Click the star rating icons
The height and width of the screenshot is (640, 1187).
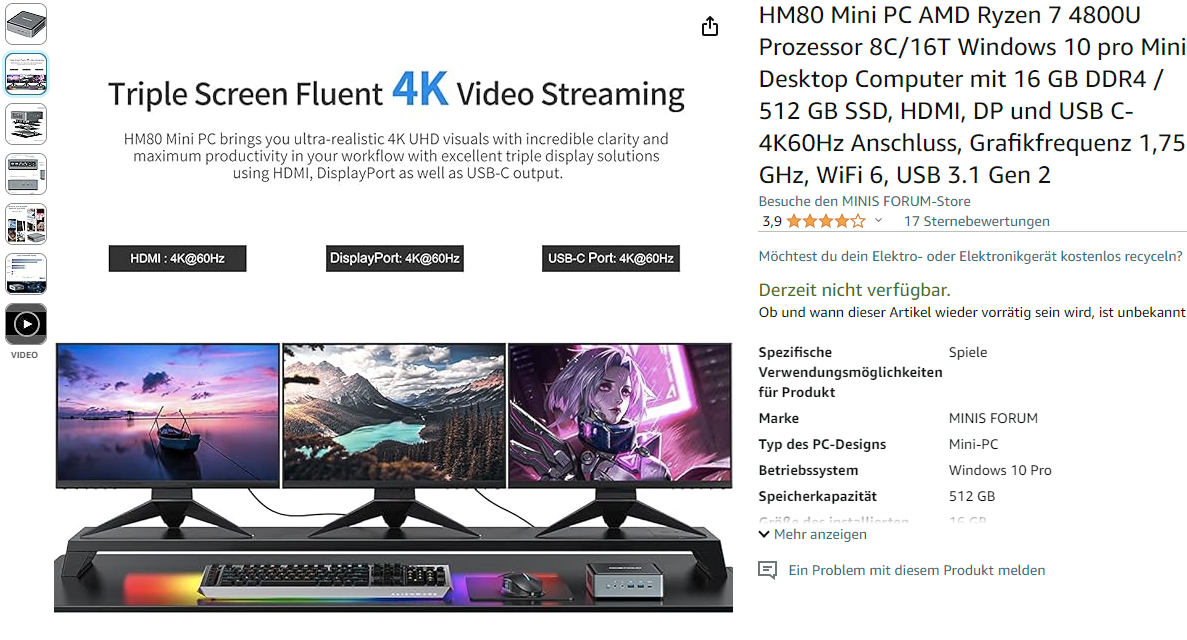tap(825, 221)
